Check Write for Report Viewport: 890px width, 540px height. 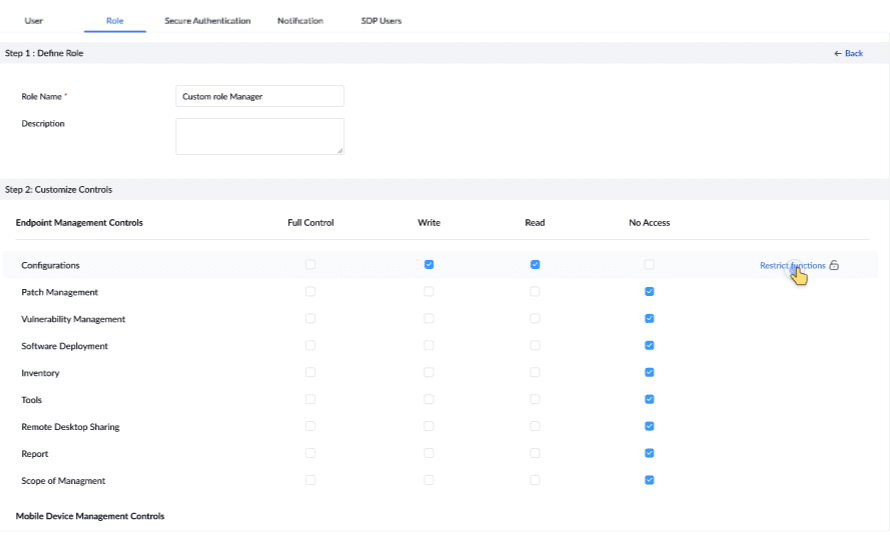[429, 453]
